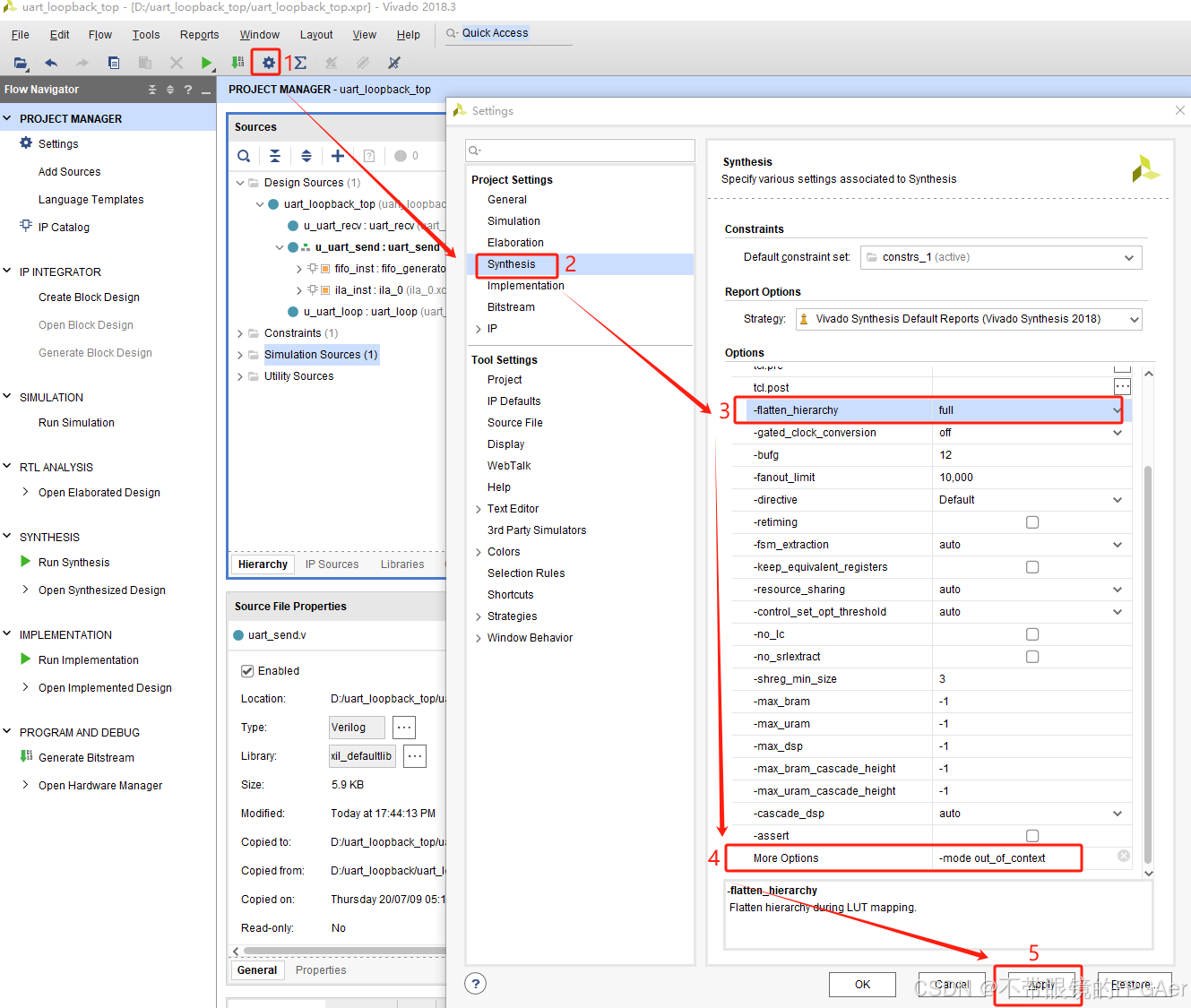This screenshot has height=1008, width=1191.
Task: Click the Sources panel search icon
Action: [x=244, y=156]
